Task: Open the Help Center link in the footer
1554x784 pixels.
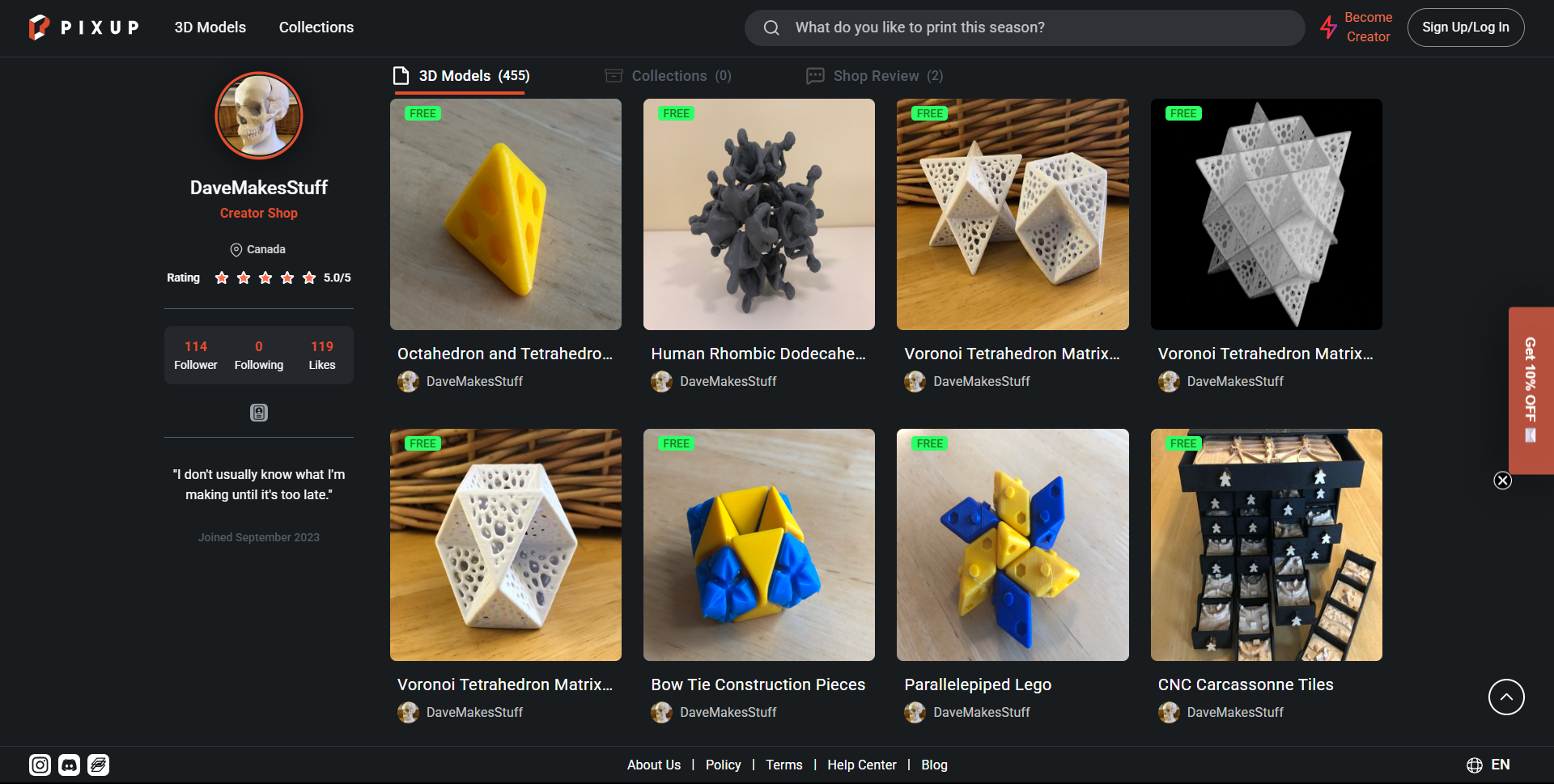Action: [861, 765]
